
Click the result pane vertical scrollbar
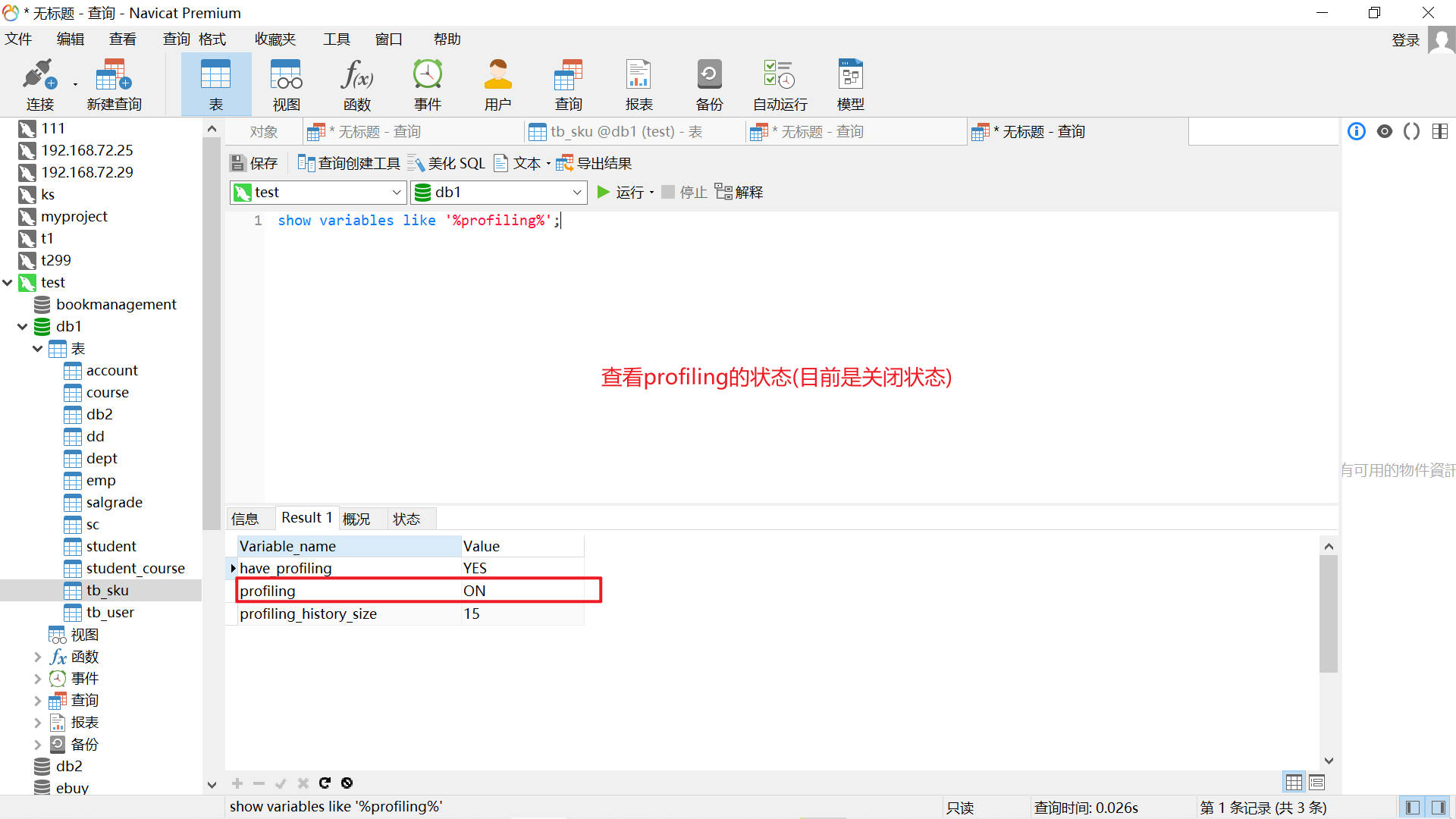pyautogui.click(x=1328, y=614)
